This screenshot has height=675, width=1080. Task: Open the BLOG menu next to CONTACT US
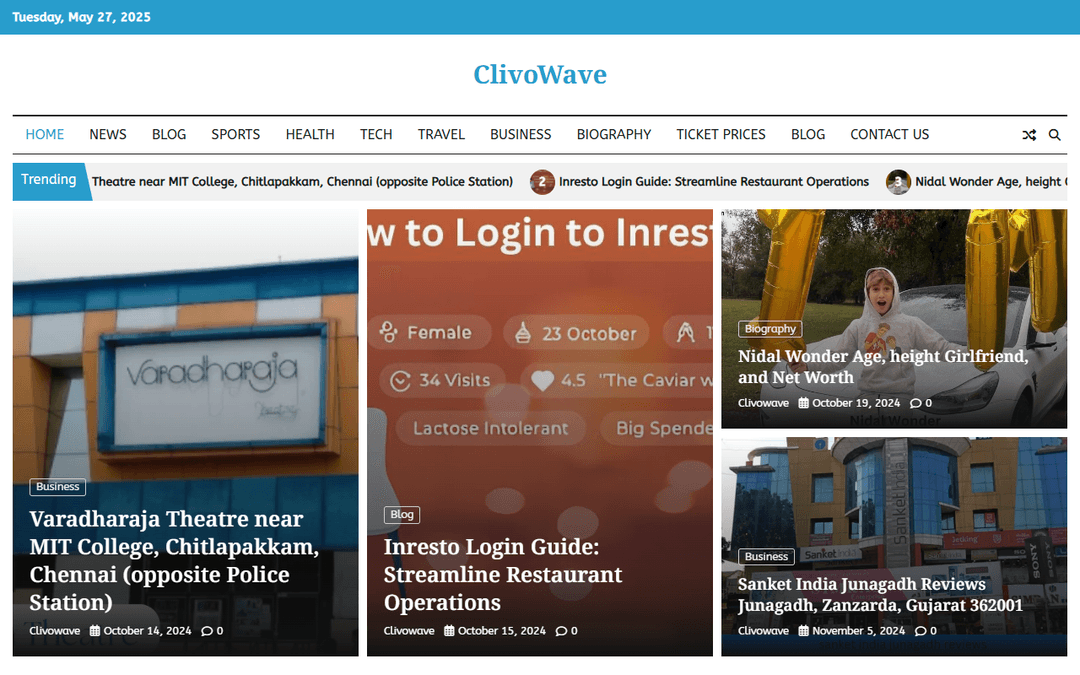pos(808,134)
